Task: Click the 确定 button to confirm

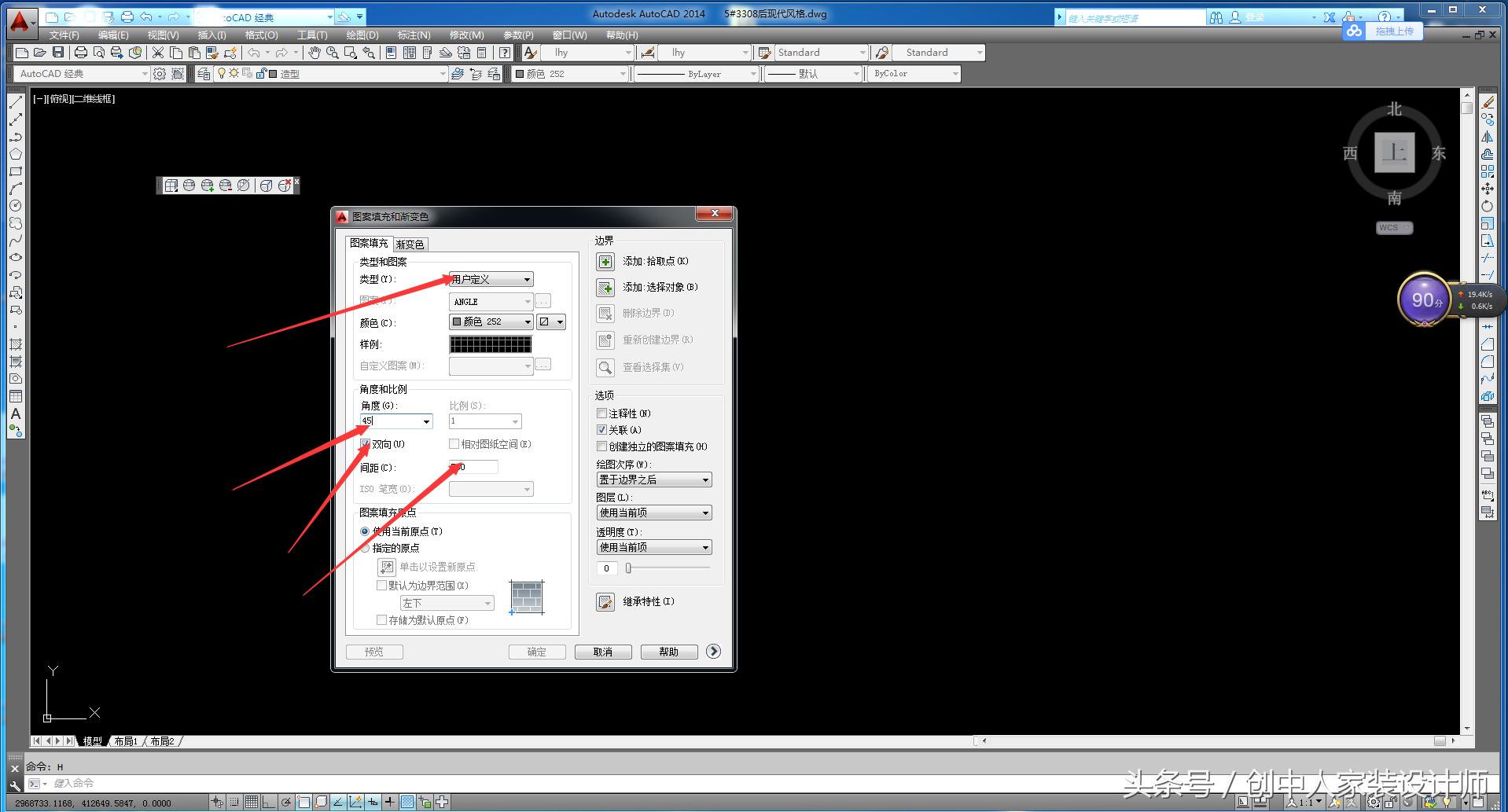Action: [x=537, y=651]
